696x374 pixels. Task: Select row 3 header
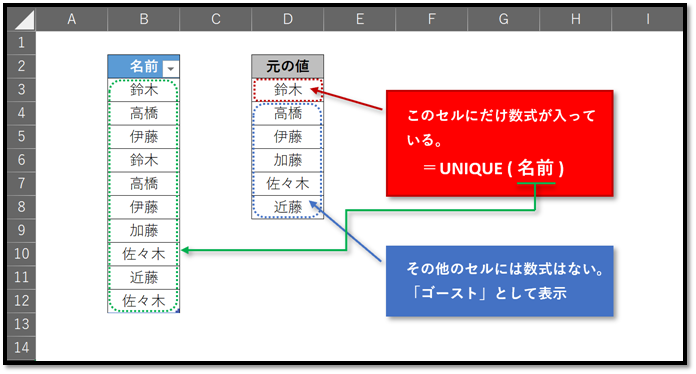(x=21, y=90)
